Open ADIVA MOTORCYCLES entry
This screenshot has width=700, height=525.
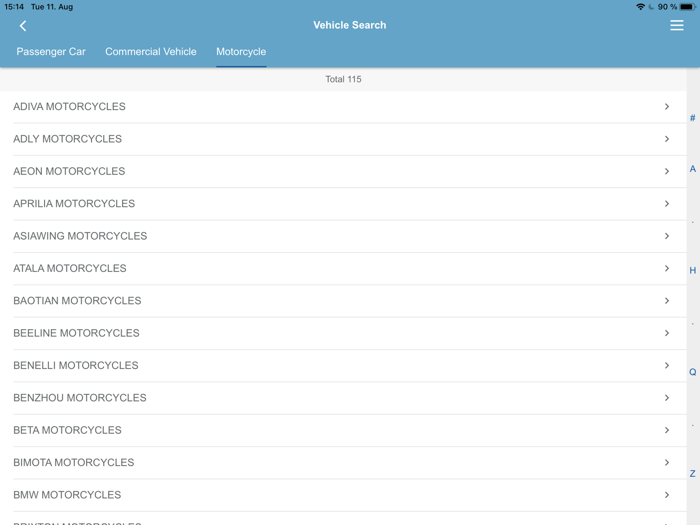point(343,107)
